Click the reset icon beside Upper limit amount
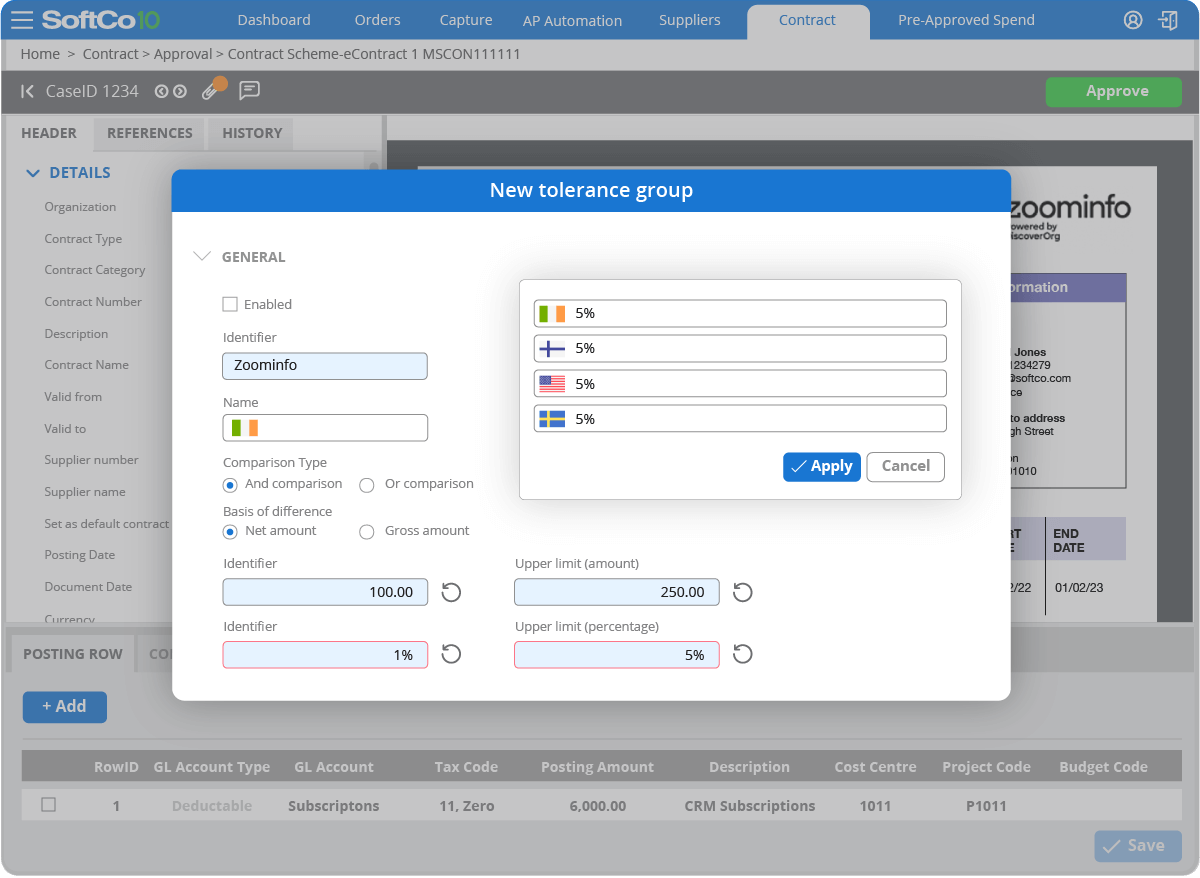Viewport: 1200px width, 878px height. tap(741, 592)
